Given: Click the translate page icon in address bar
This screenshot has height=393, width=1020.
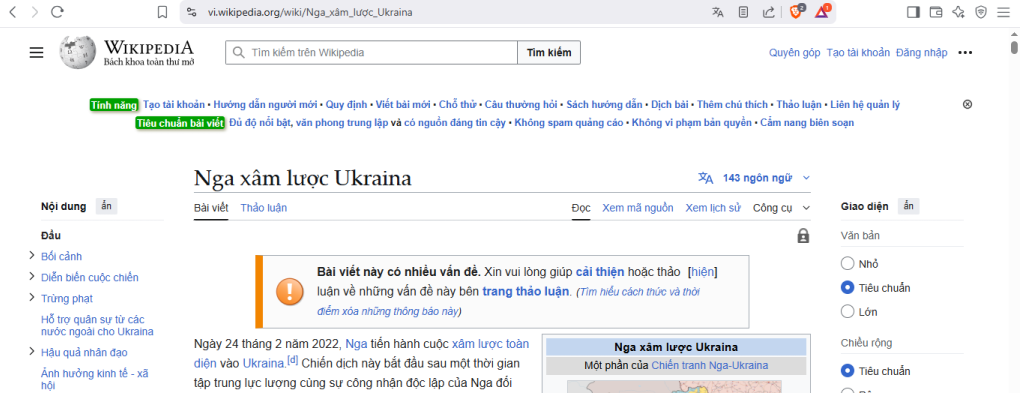Looking at the screenshot, I should (x=718, y=12).
